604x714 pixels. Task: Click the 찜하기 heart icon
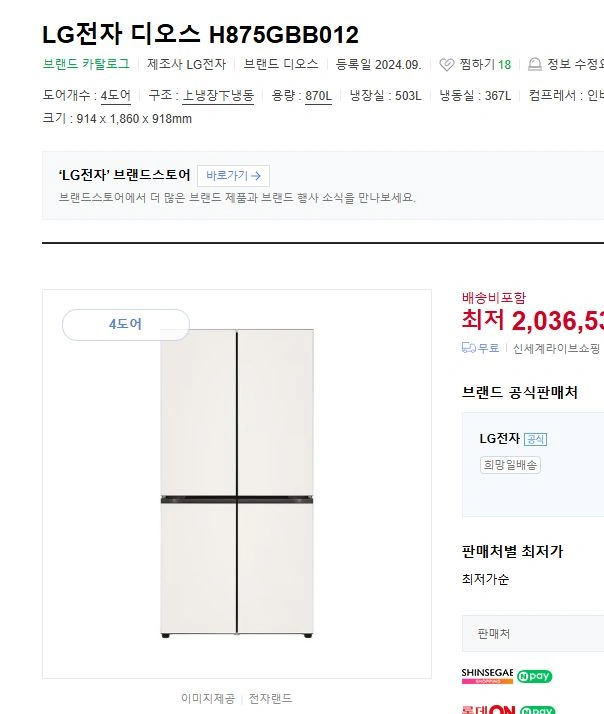[447, 64]
